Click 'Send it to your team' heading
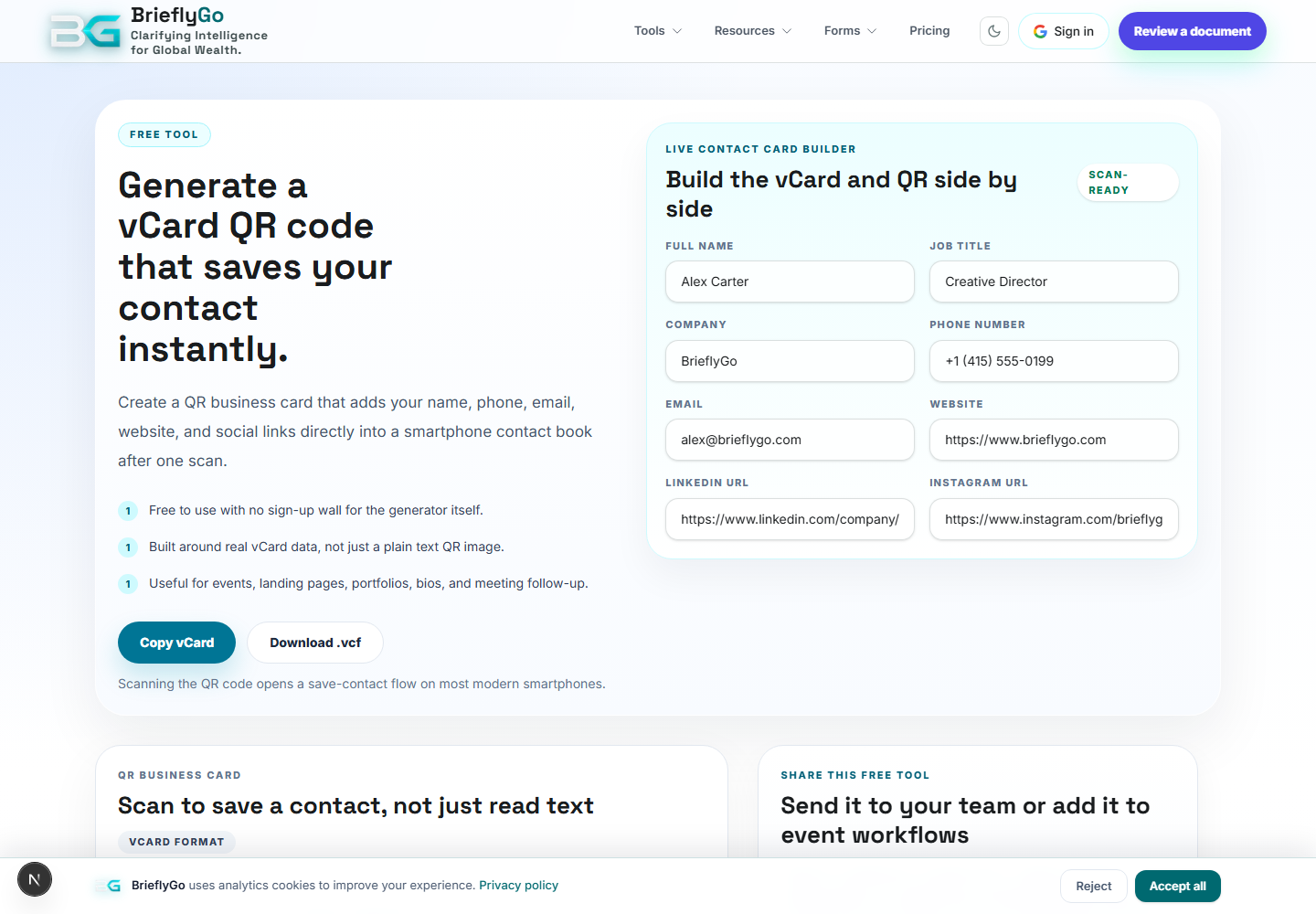This screenshot has width=1316, height=914. (965, 820)
